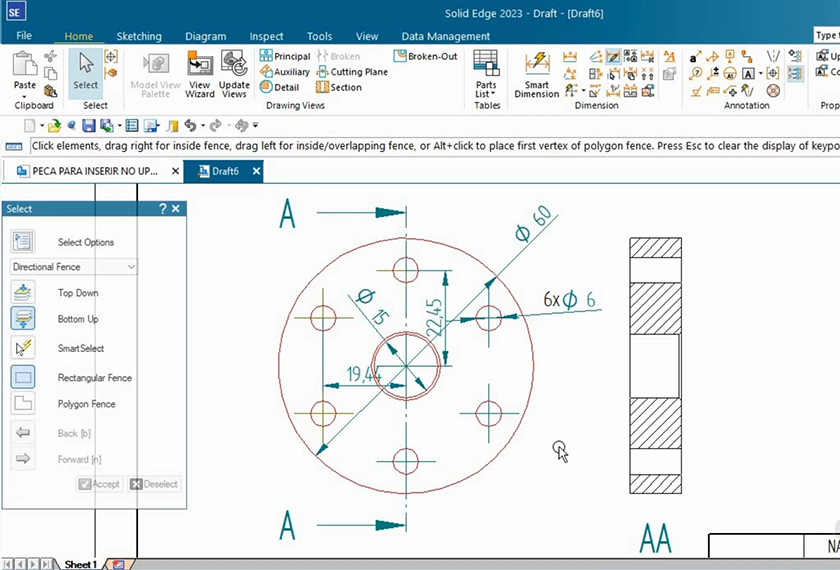840x570 pixels.
Task: Click the Update Views icon
Action: click(x=234, y=74)
